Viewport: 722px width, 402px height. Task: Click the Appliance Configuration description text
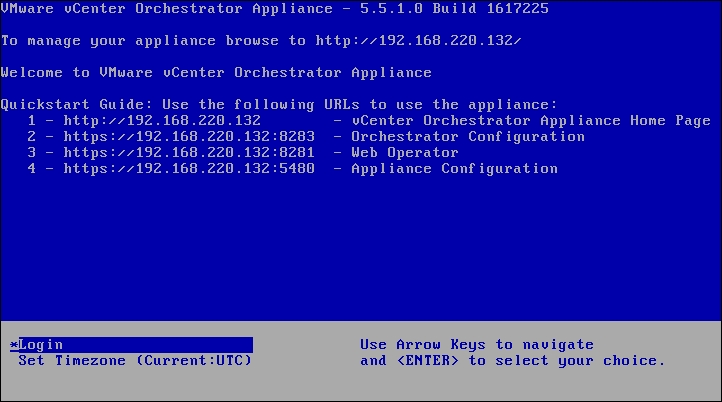pyautogui.click(x=454, y=169)
